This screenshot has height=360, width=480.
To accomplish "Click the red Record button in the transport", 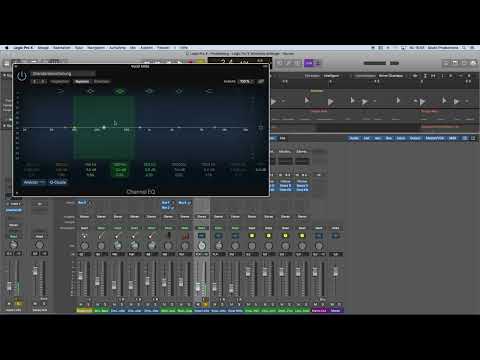I will tap(190, 62).
